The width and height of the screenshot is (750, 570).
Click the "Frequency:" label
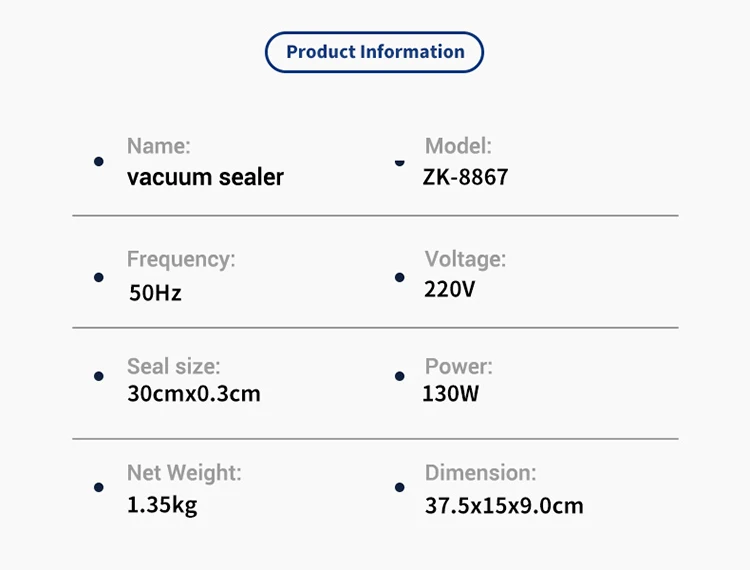point(181,259)
